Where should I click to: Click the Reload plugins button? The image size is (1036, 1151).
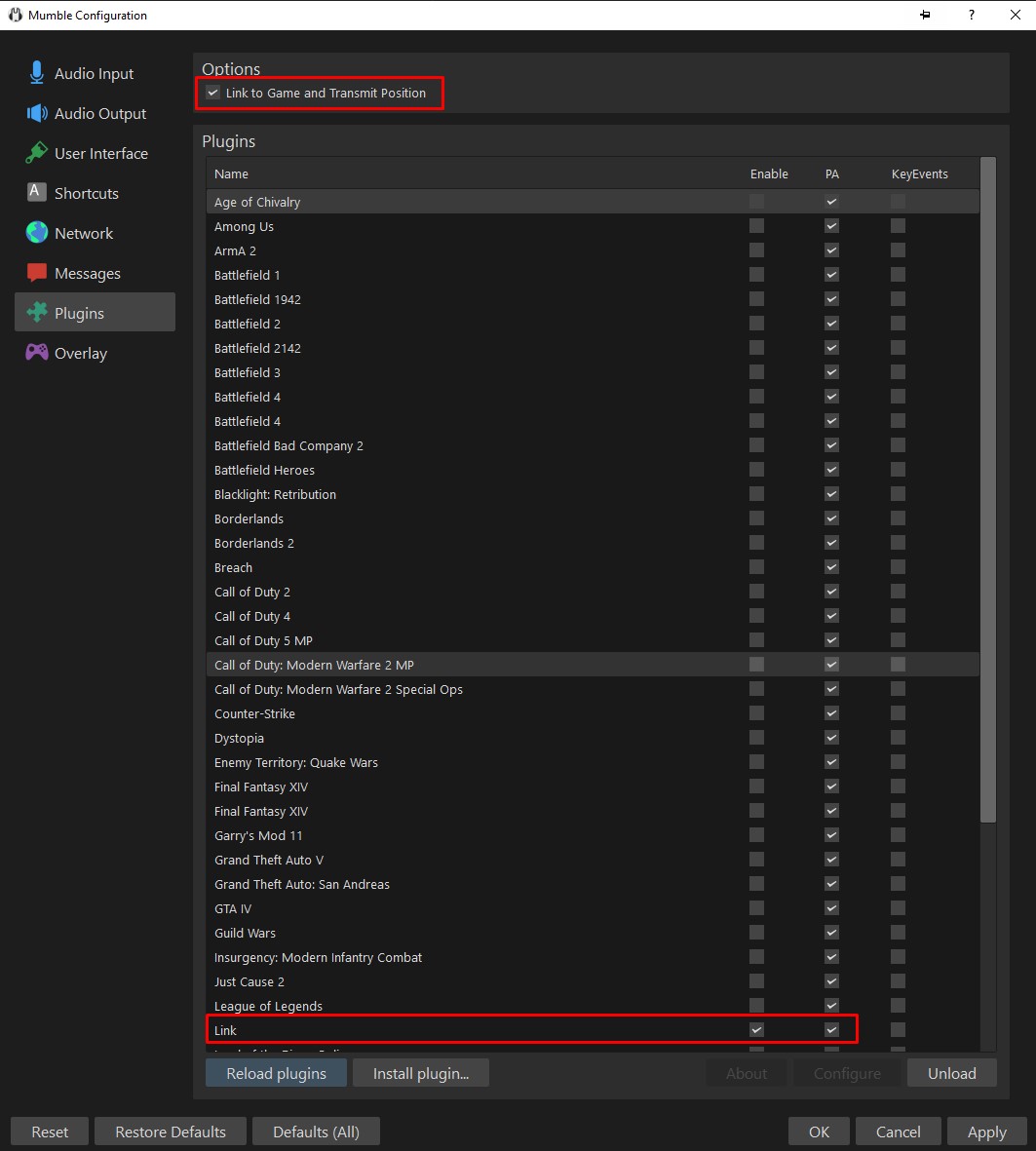click(x=276, y=1073)
